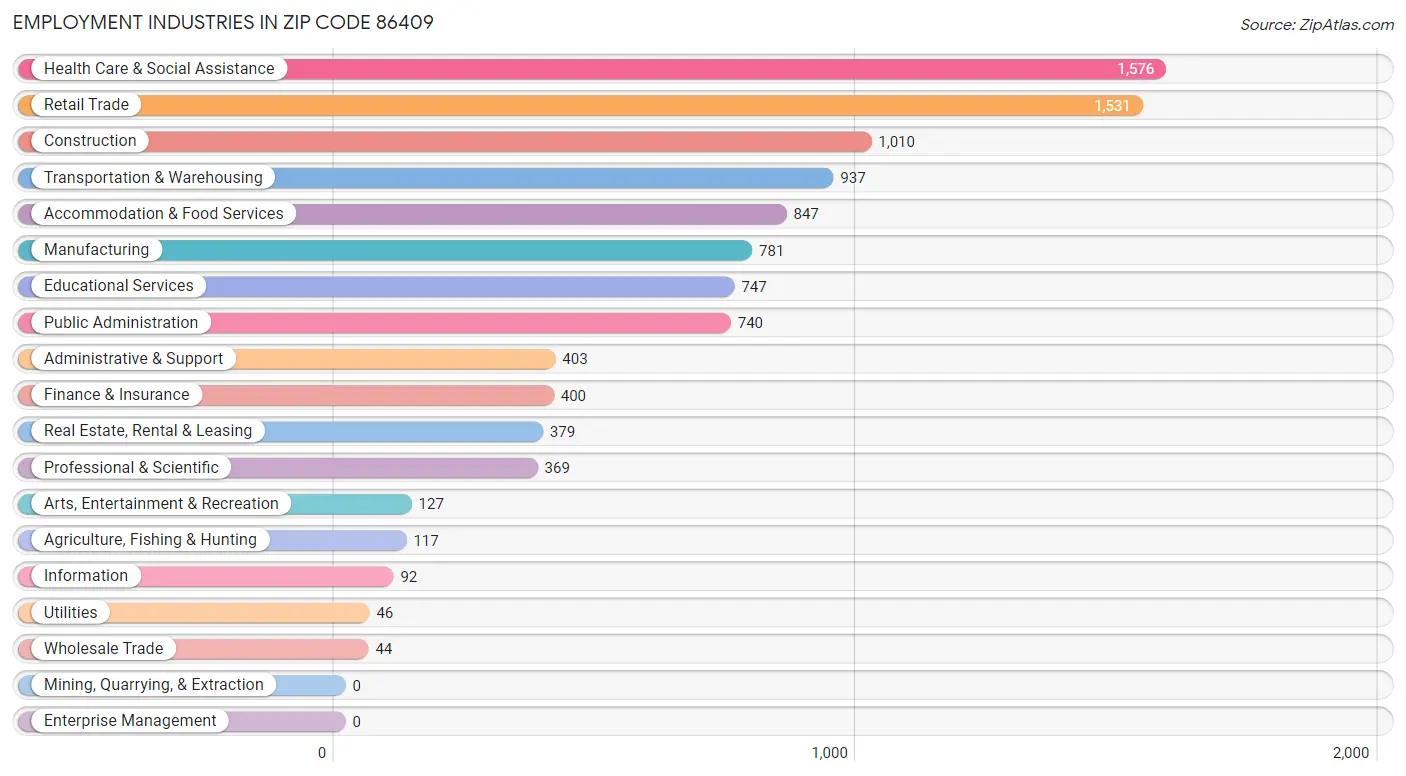Click the 0 axis tick label
This screenshot has height=776, width=1406.
click(322, 753)
